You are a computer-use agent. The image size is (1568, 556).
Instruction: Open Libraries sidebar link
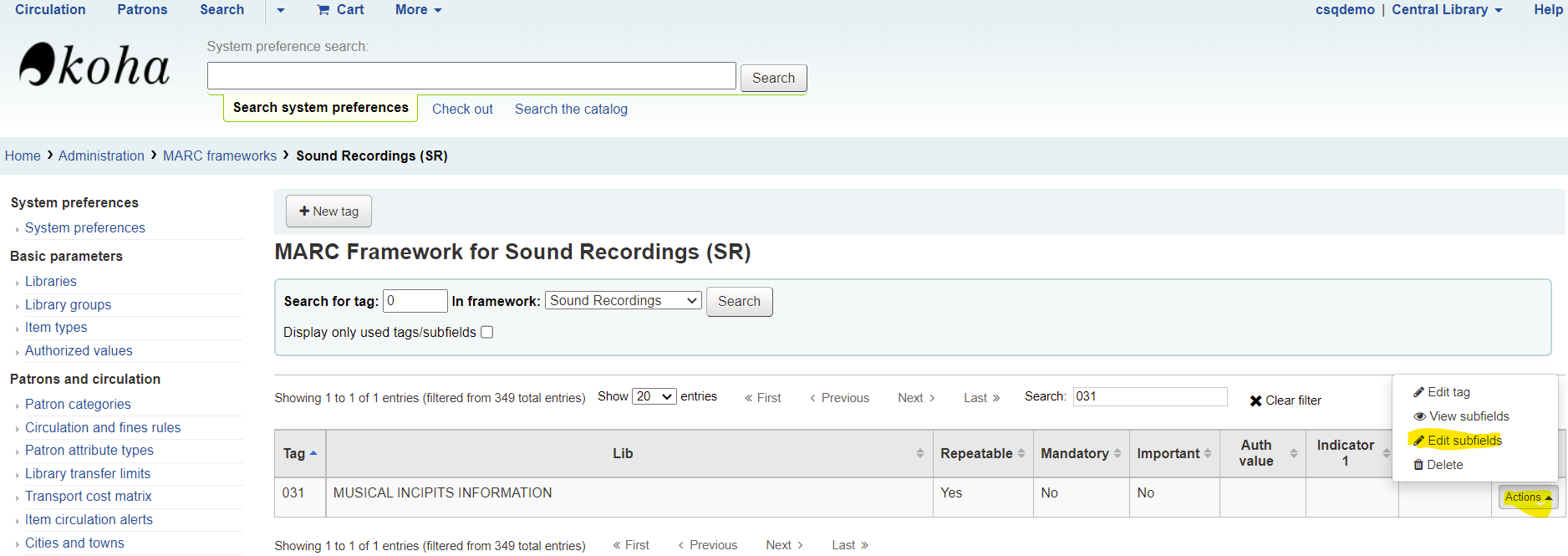coord(51,282)
